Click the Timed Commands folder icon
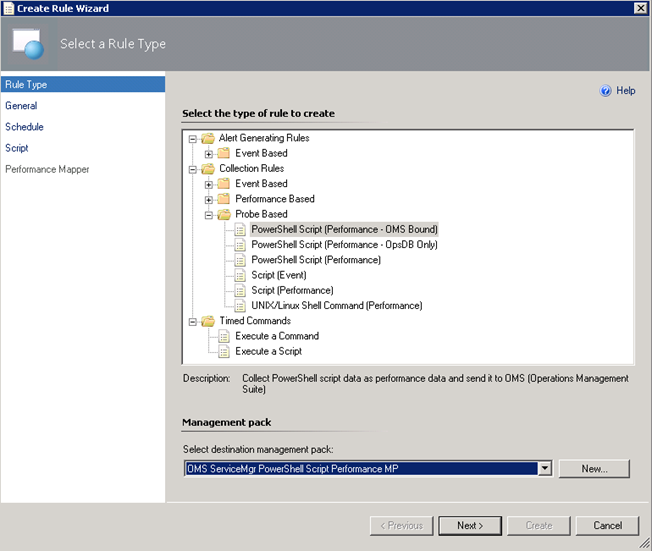The width and height of the screenshot is (652, 551). coord(208,321)
